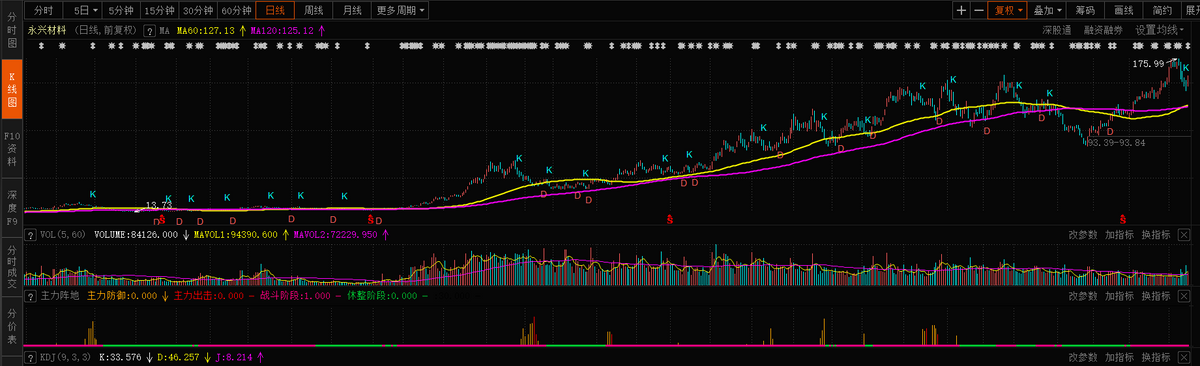Click 加指标 in VOL panel
This screenshot has width=1200, height=366.
point(1120,235)
